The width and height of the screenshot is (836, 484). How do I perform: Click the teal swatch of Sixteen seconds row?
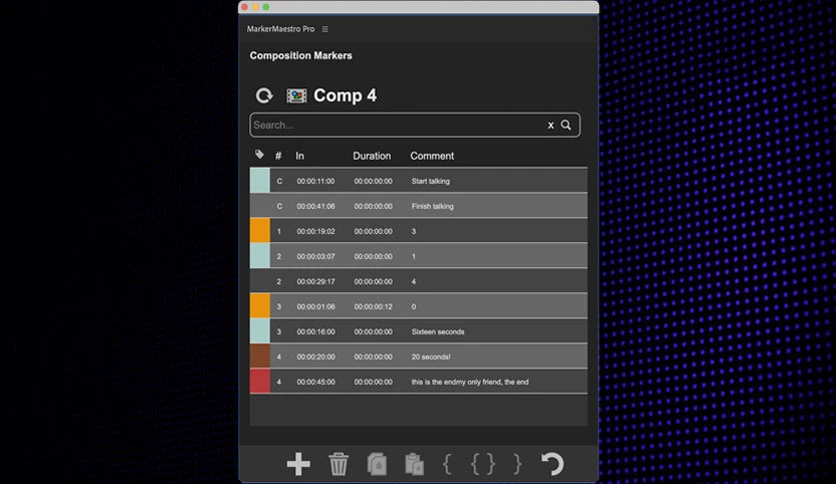(260, 331)
